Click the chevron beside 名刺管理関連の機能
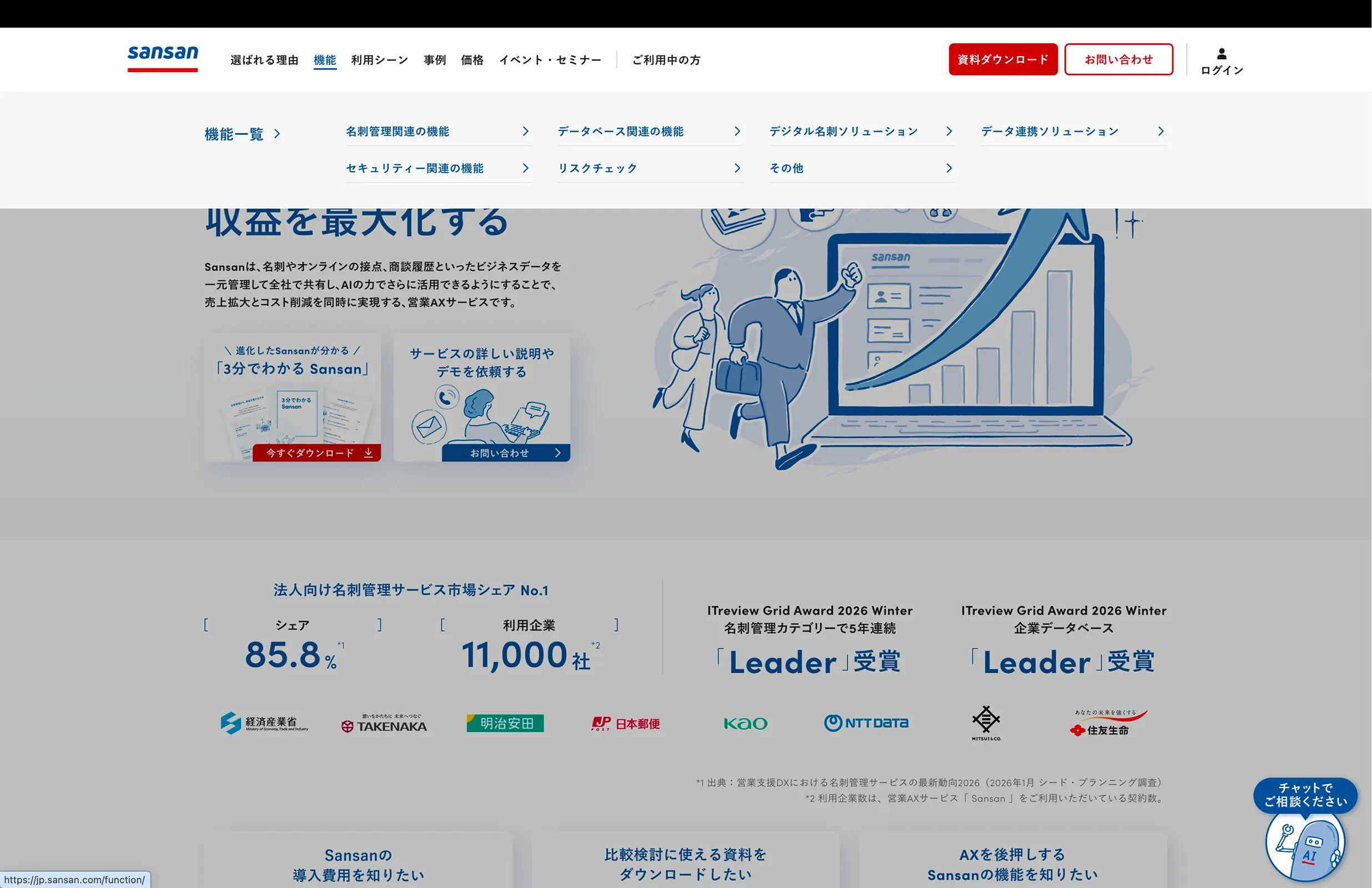This screenshot has width=1372, height=888. click(525, 132)
